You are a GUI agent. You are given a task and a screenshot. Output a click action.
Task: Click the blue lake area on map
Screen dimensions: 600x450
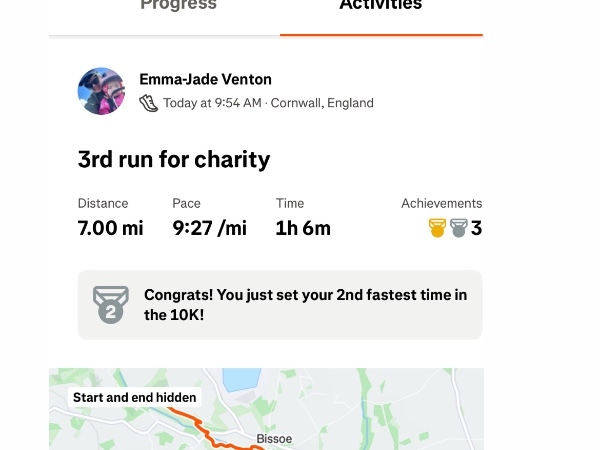[x=241, y=379]
